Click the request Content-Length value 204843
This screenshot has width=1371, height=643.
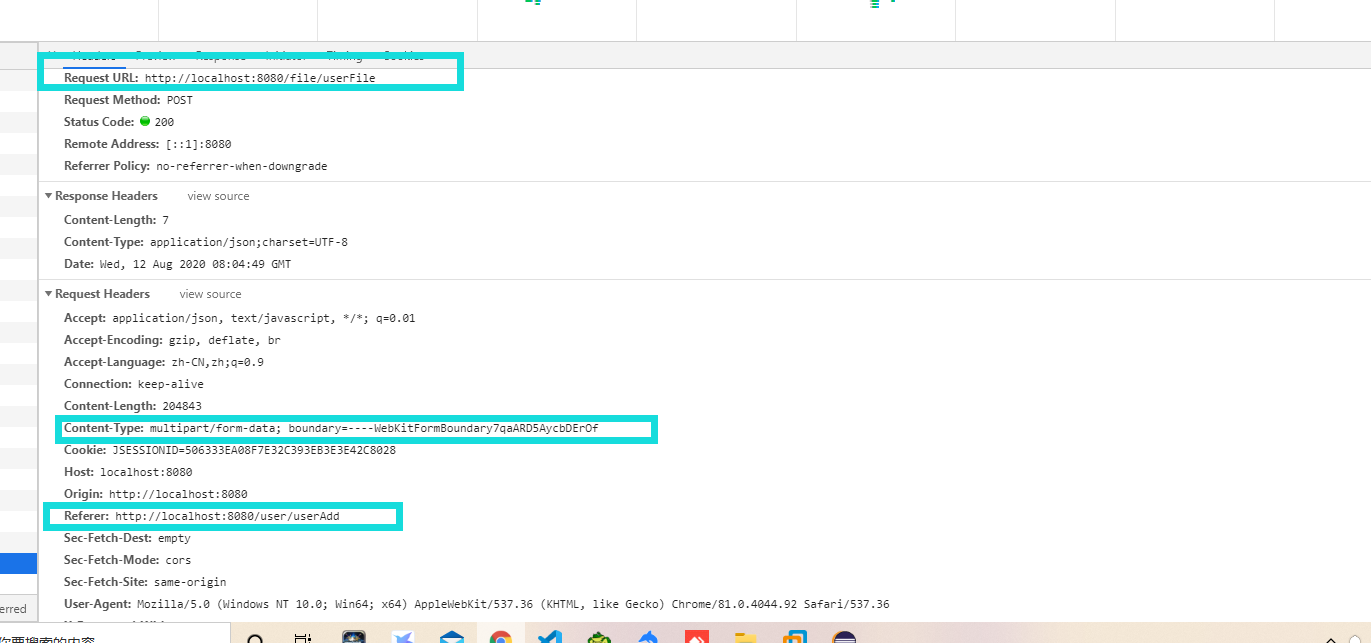tap(182, 406)
